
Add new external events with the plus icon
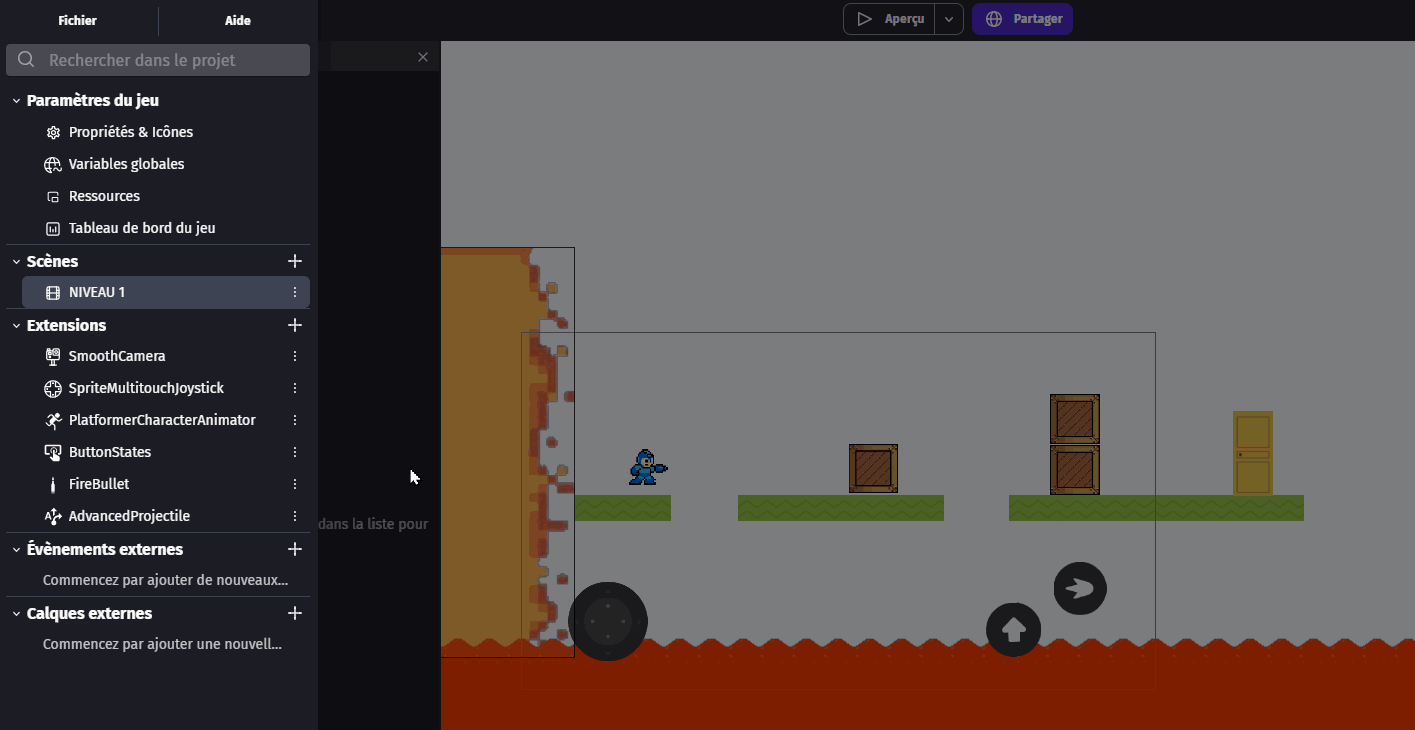coord(295,549)
